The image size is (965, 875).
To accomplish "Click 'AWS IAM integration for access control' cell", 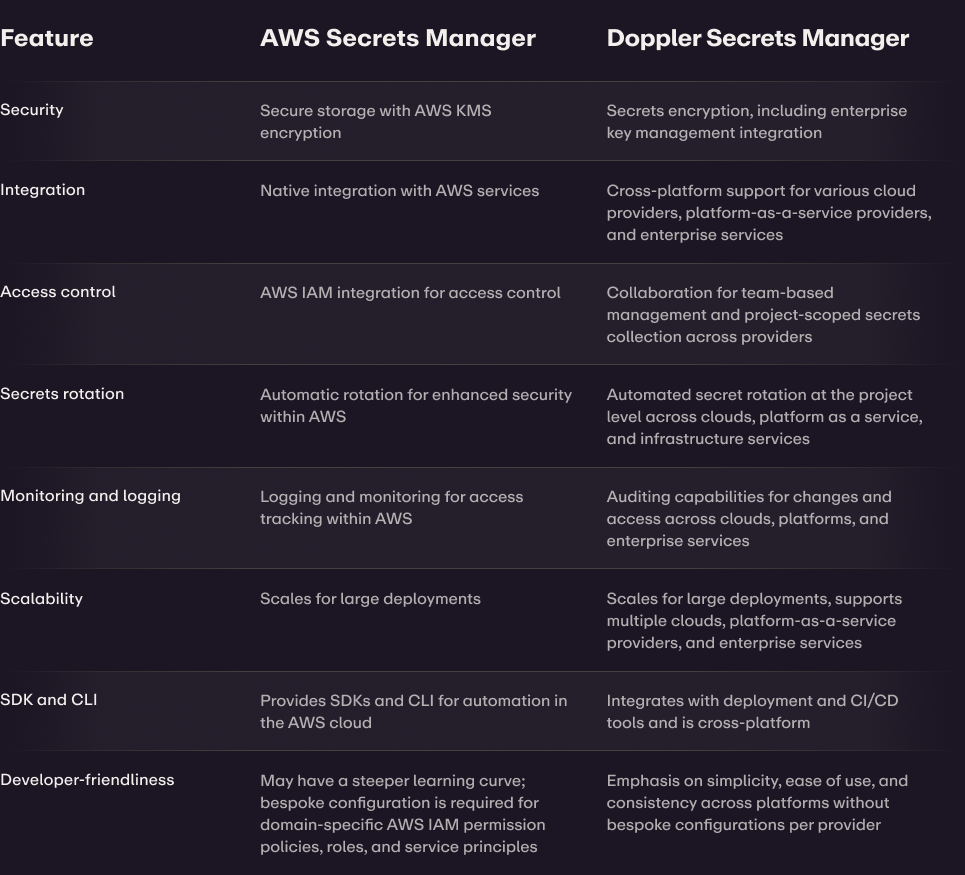I will (x=410, y=293).
